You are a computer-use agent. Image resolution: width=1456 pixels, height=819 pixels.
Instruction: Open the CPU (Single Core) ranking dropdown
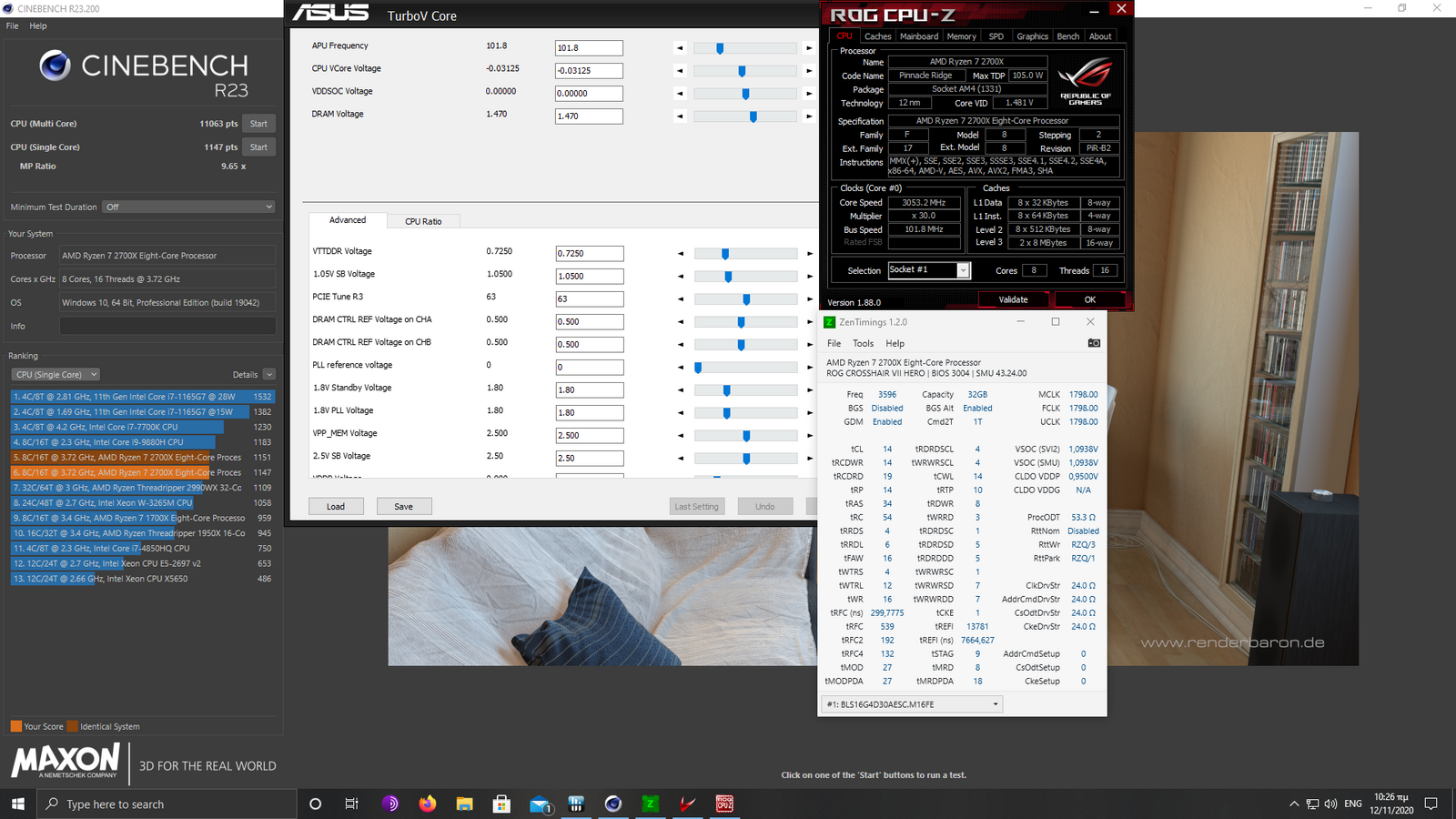pos(56,374)
